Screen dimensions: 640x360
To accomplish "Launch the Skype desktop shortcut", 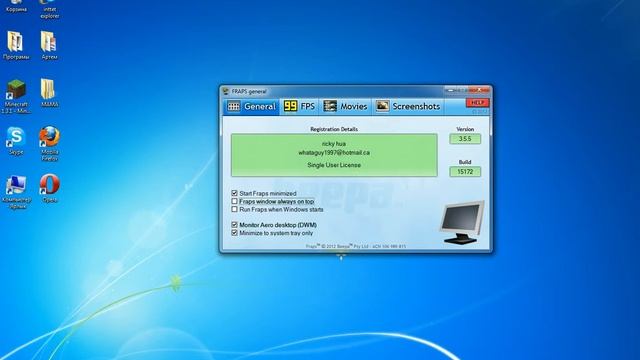I will click(x=16, y=140).
